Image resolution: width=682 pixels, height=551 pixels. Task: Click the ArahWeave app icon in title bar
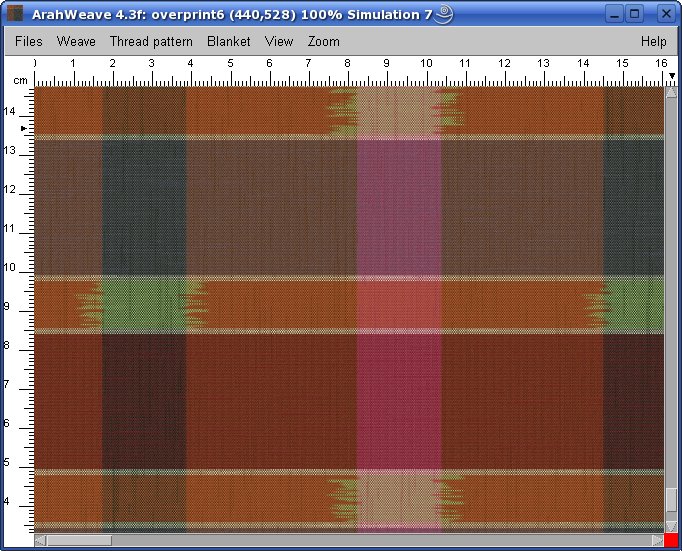[x=15, y=14]
